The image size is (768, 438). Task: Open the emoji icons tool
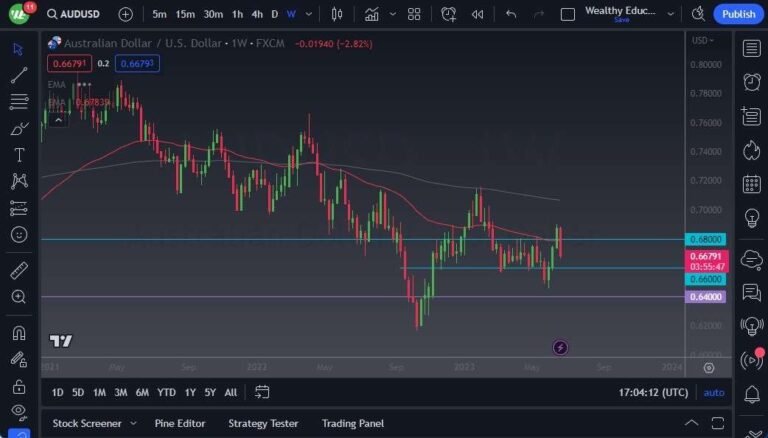(19, 235)
